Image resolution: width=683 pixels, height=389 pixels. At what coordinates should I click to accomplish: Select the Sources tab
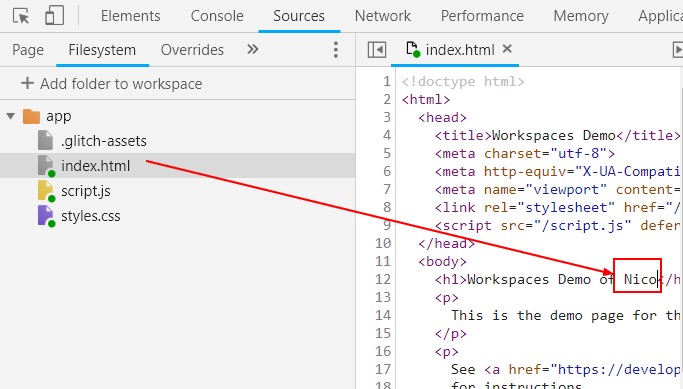299,16
